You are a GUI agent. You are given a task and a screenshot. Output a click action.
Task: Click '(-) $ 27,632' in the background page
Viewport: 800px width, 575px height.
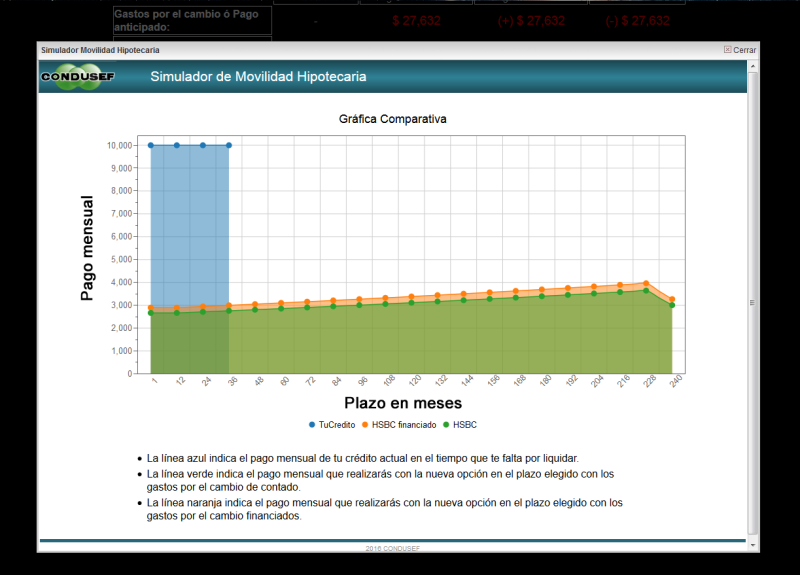[637, 21]
